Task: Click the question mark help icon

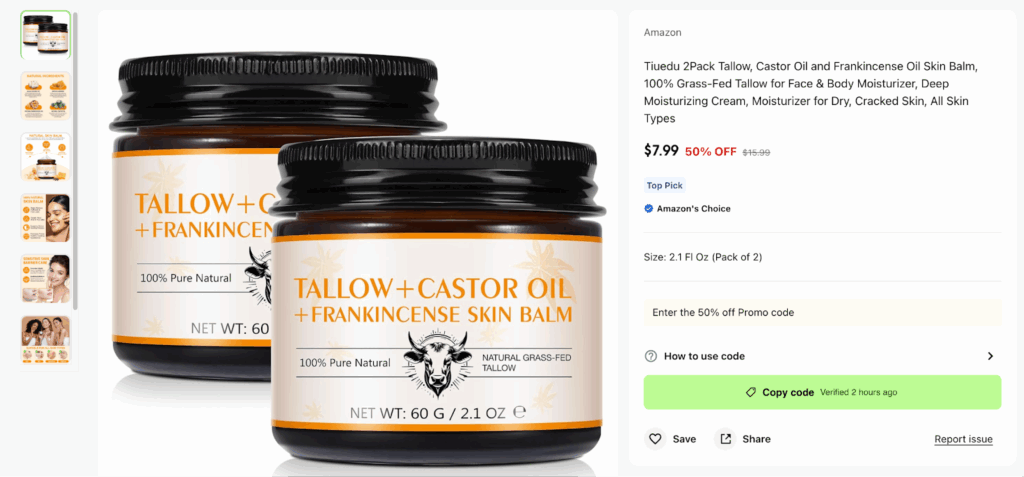Action: coord(650,356)
